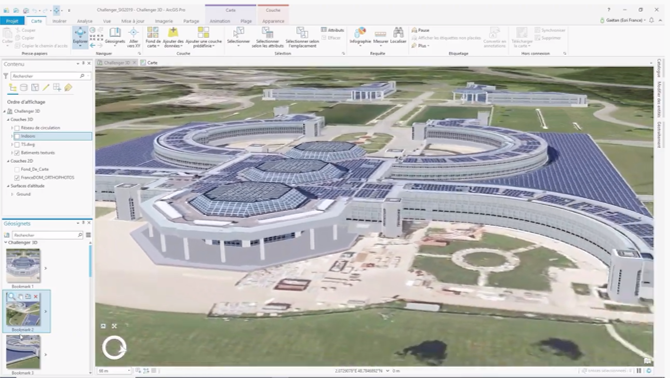Switch to the Insérer ribbon tab
The height and width of the screenshot is (378, 670).
point(59,21)
